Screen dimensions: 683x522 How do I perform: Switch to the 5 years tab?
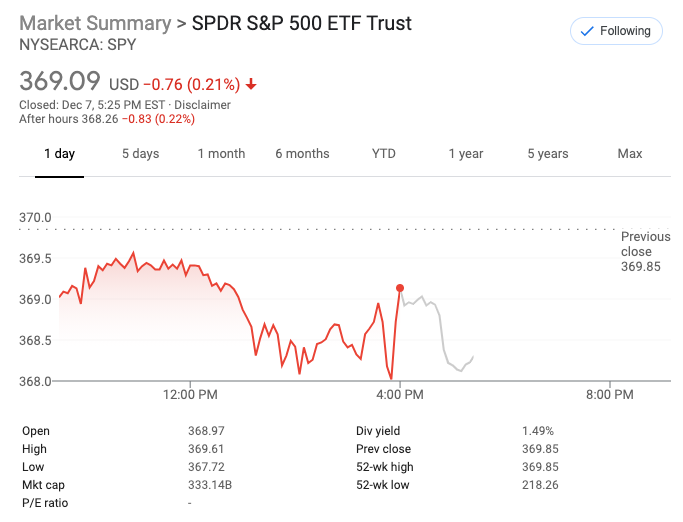pyautogui.click(x=548, y=154)
